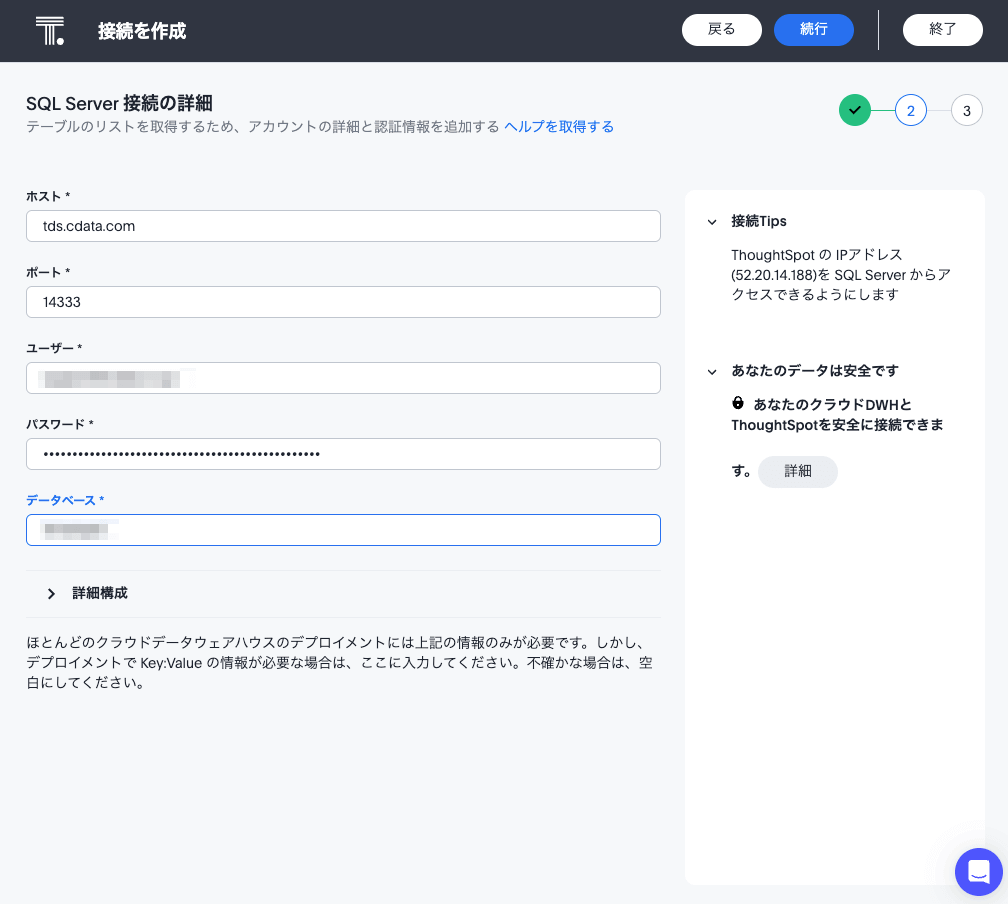Click the 接続Tips heading text
The width and height of the screenshot is (1008, 904).
pyautogui.click(x=759, y=221)
